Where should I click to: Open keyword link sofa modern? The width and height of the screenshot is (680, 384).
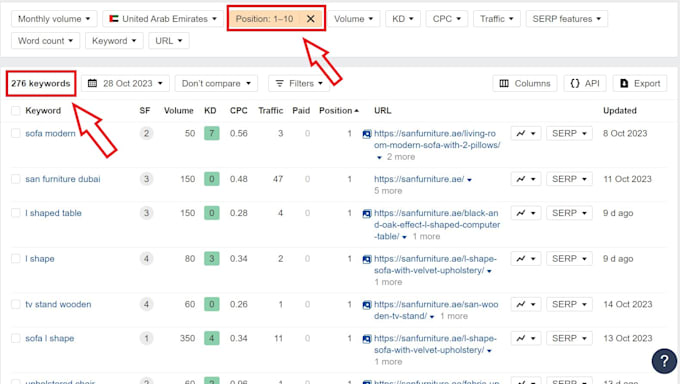50,133
